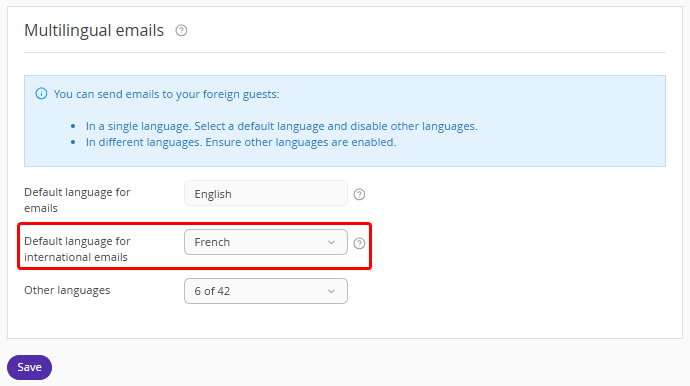The image size is (690, 386).
Task: Save the multilingual email settings
Action: click(29, 367)
